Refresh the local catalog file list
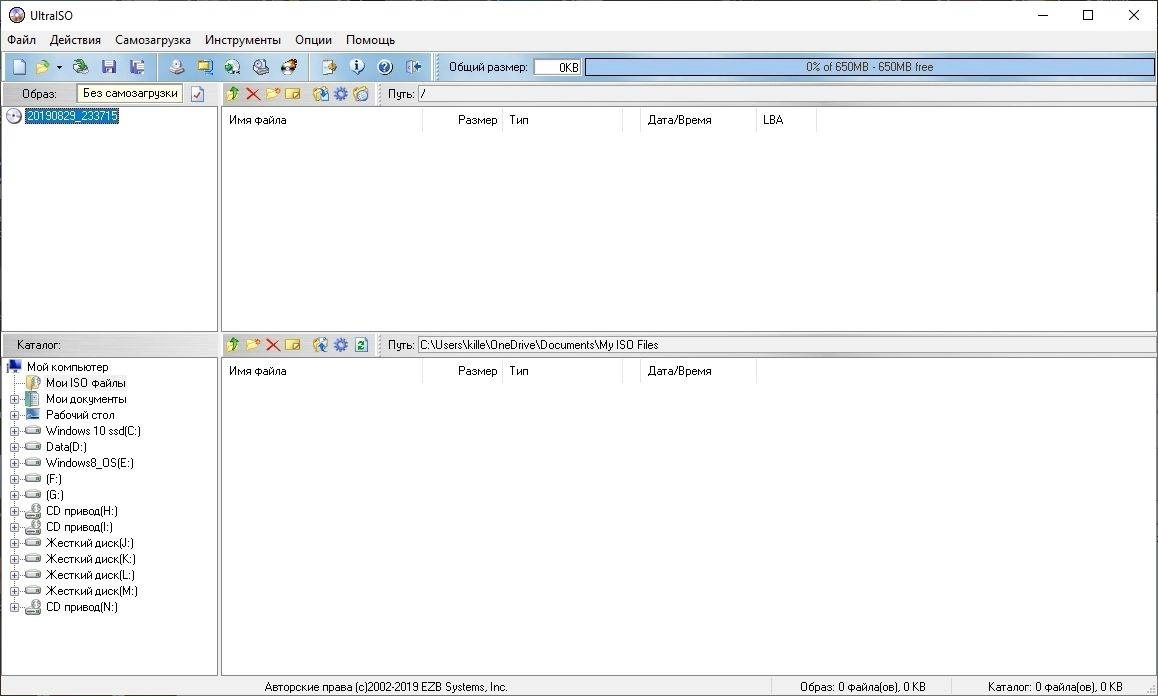This screenshot has width=1158, height=696. click(x=361, y=345)
